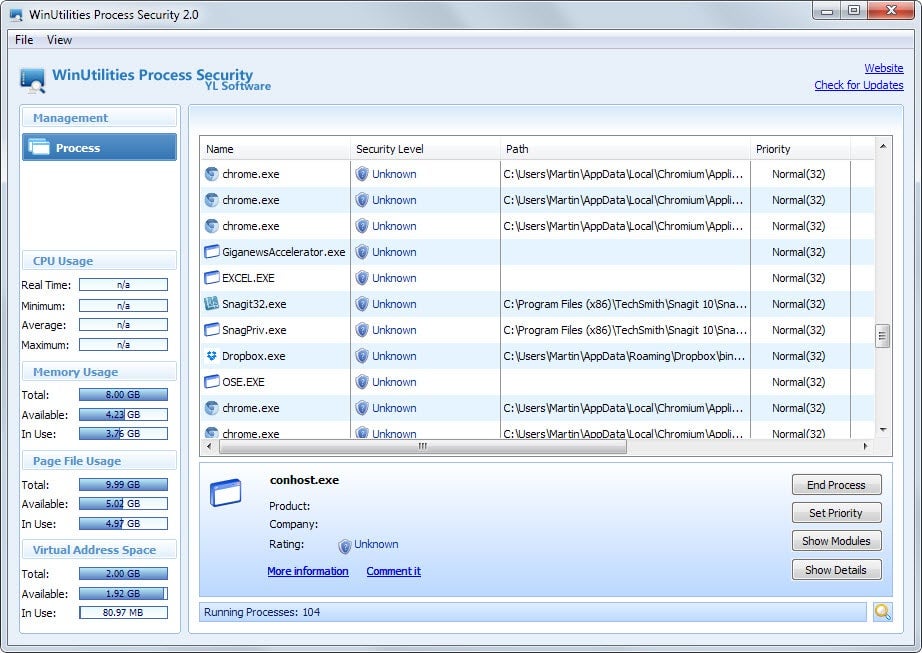The height and width of the screenshot is (653, 922).
Task: Click the Page File Usage panel header
Action: [x=99, y=461]
